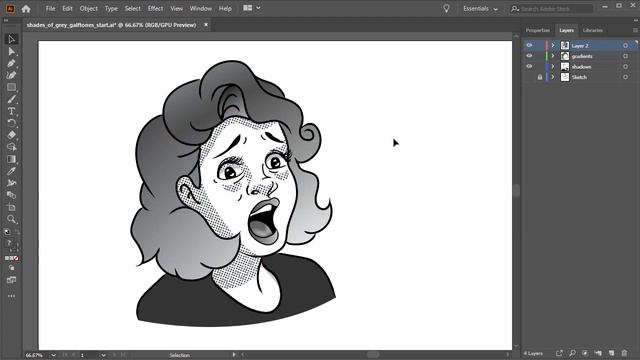Expand the shadows layer chevron
Screen dimensions: 640x360
click(x=553, y=66)
